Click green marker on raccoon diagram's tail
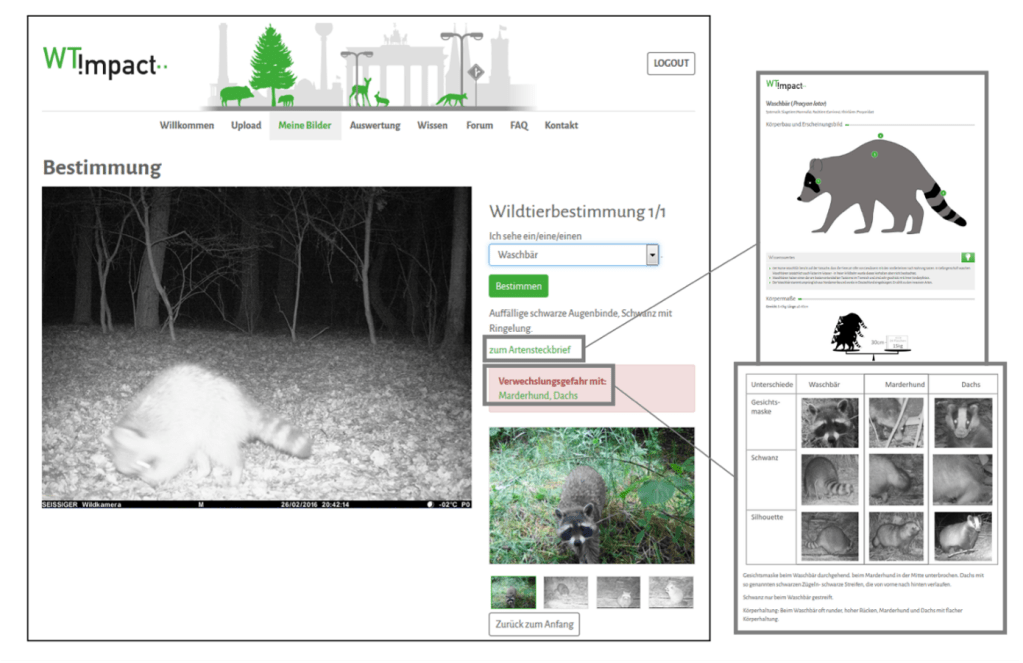The image size is (1023, 663). [941, 193]
